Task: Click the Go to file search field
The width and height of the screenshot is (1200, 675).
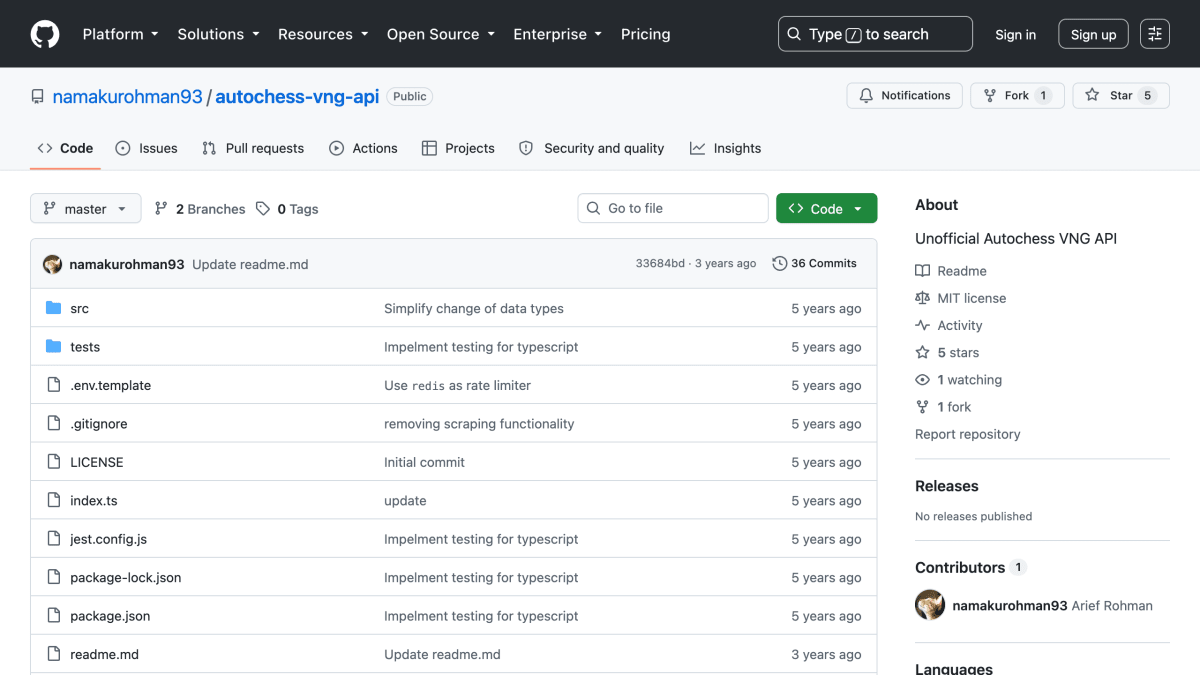Action: [673, 208]
